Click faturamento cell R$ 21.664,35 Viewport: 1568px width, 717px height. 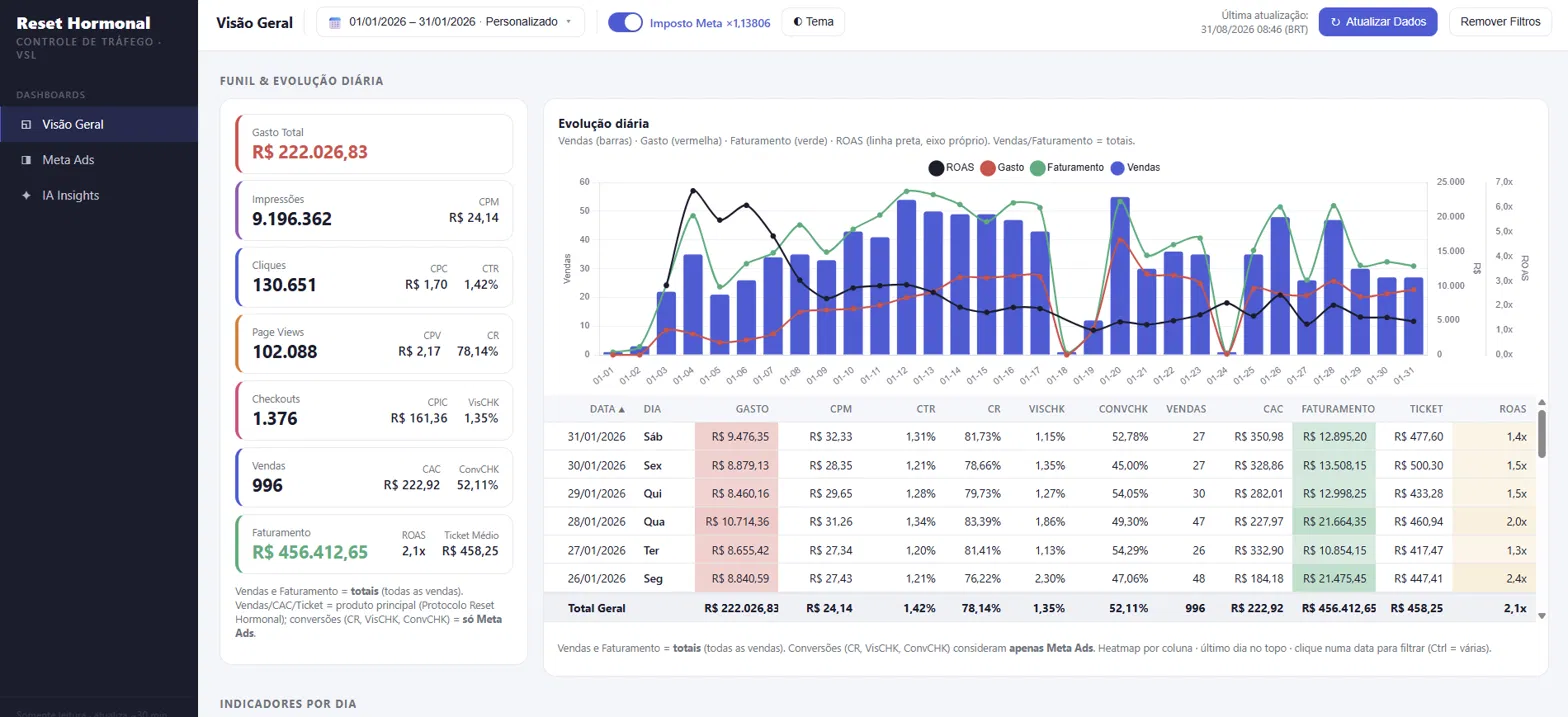click(x=1334, y=521)
